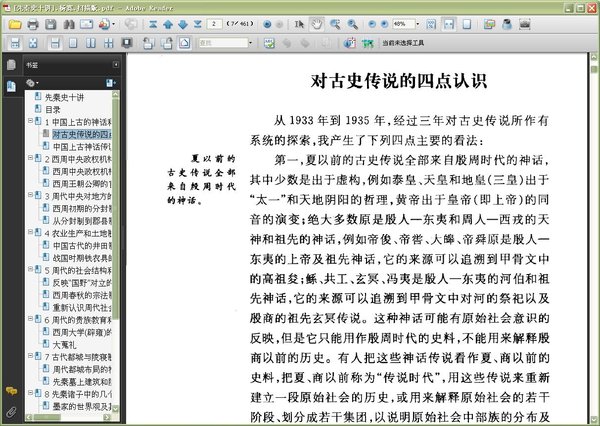Toggle the Bookmarks panel sidebar icon

(11, 87)
